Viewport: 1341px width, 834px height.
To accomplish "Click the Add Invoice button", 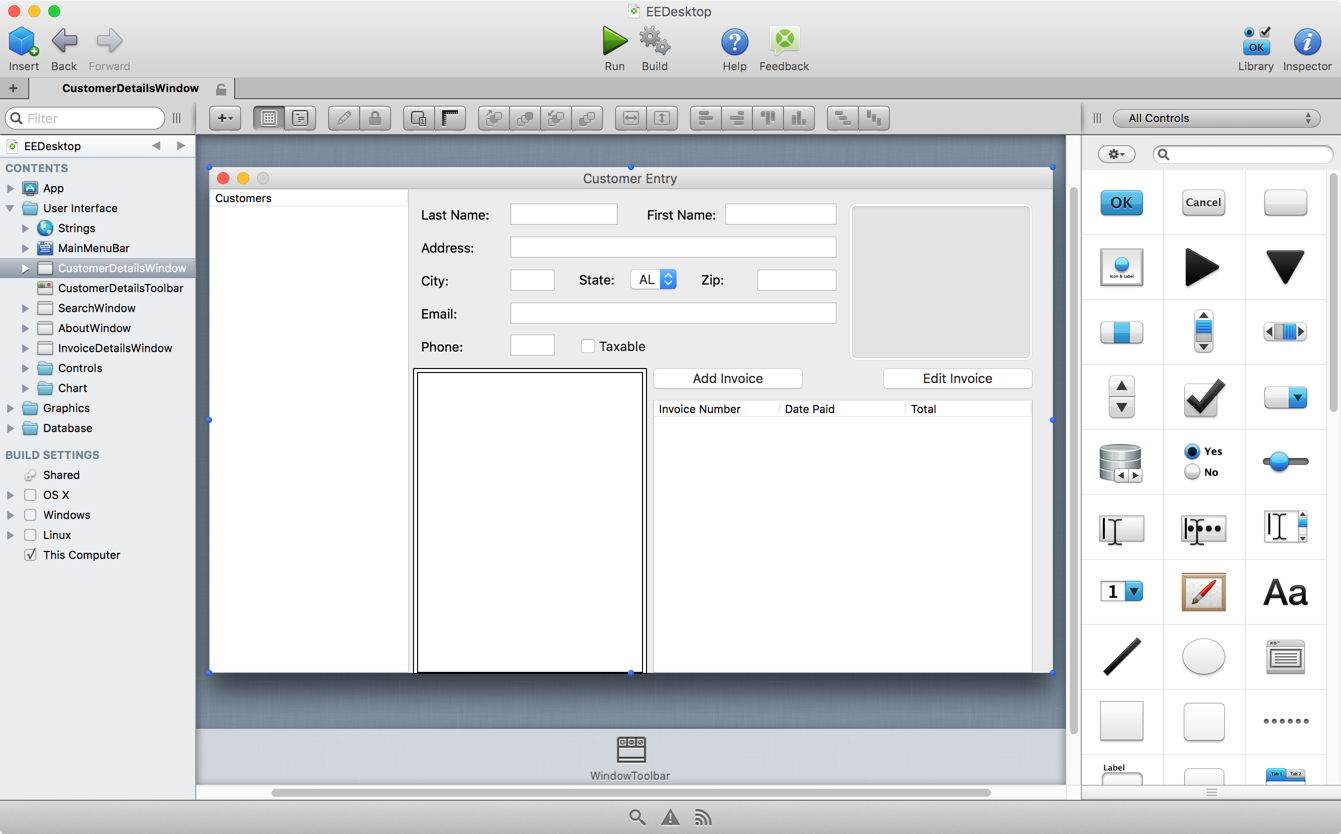I will click(x=727, y=378).
